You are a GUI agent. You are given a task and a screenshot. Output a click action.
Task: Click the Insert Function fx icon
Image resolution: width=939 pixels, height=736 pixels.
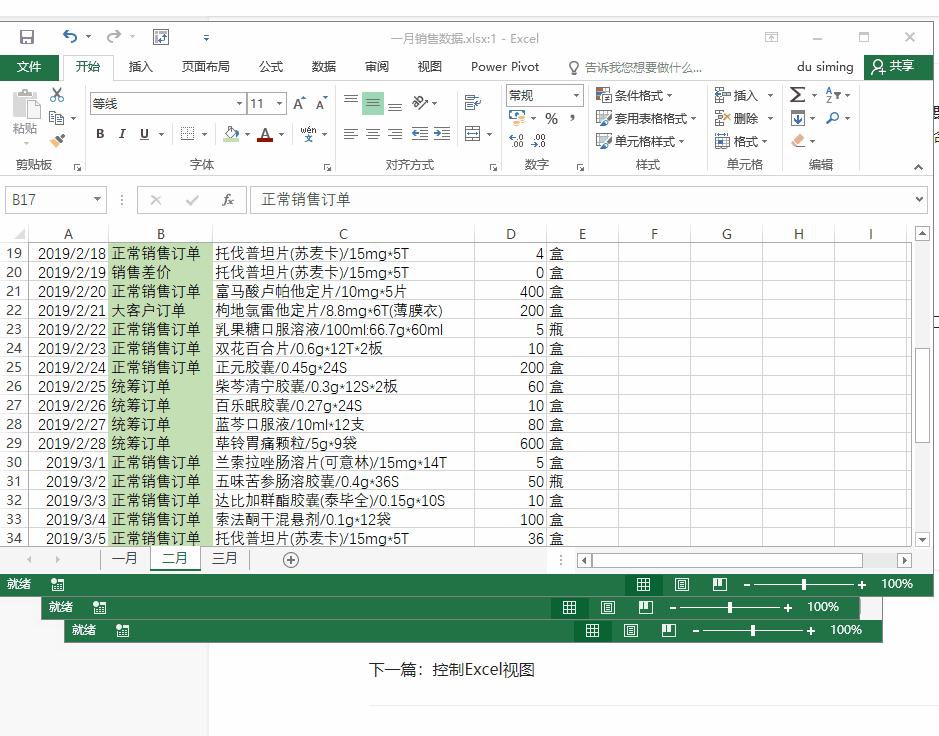click(x=227, y=199)
